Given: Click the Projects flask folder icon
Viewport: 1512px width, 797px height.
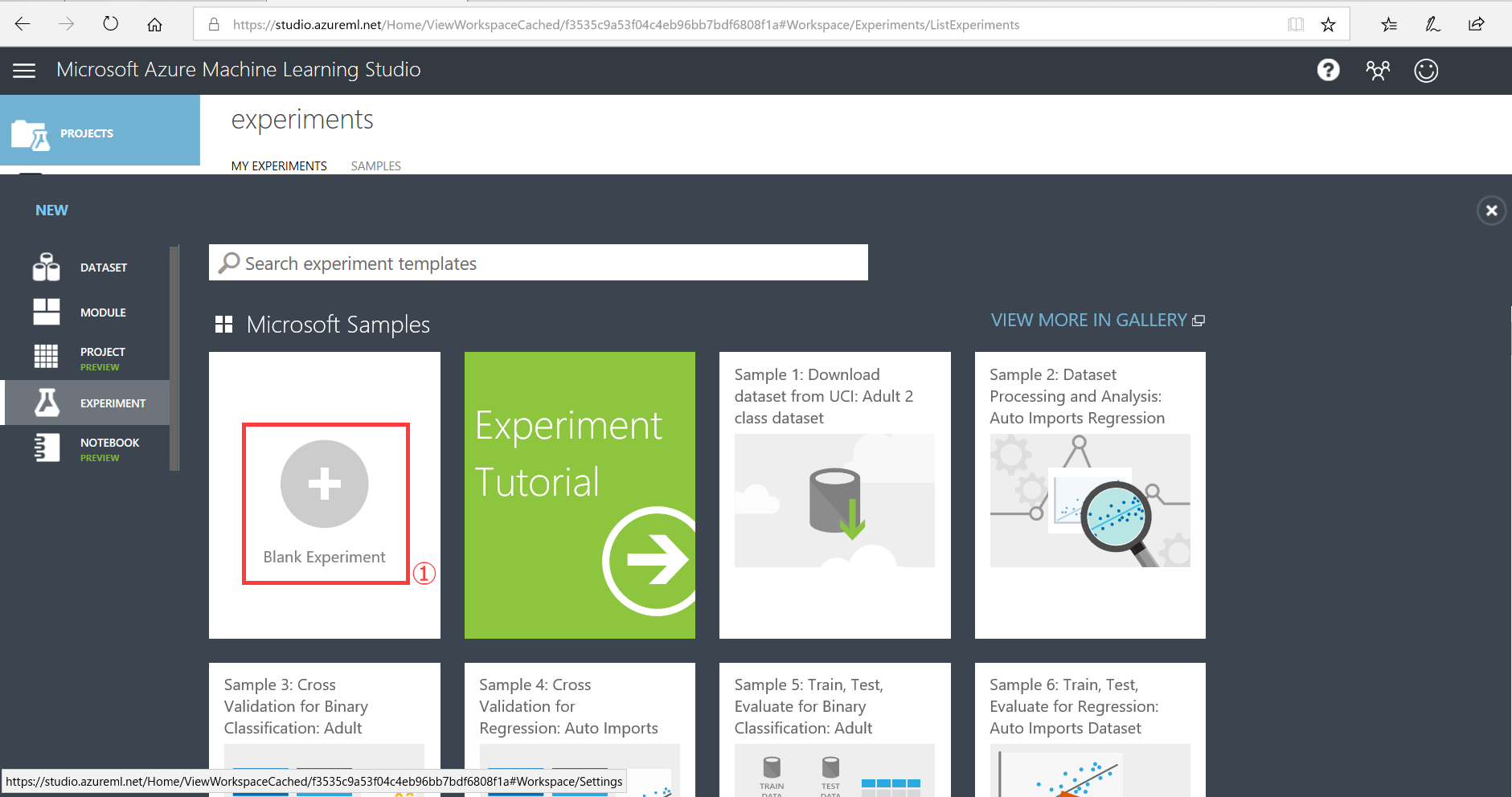Looking at the screenshot, I should pos(31,135).
